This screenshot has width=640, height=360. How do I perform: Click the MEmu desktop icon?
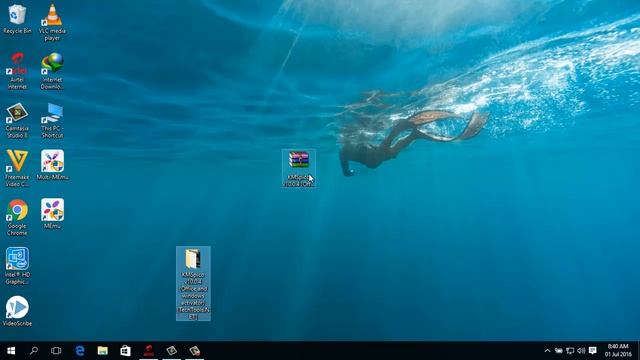pyautogui.click(x=52, y=213)
